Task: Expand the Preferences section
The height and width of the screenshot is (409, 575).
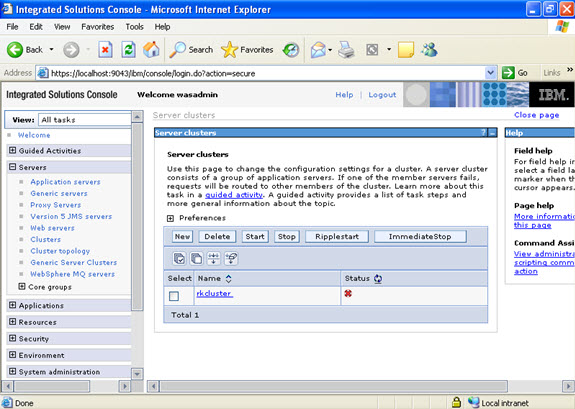Action: (x=170, y=219)
